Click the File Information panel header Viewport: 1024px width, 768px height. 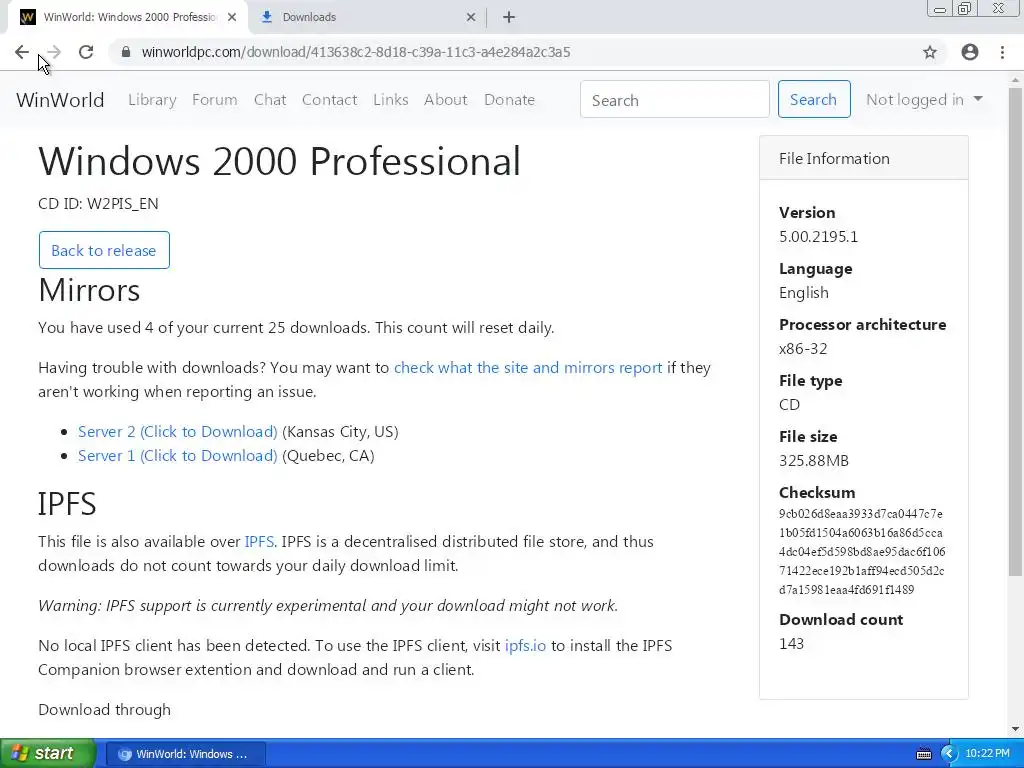point(863,158)
